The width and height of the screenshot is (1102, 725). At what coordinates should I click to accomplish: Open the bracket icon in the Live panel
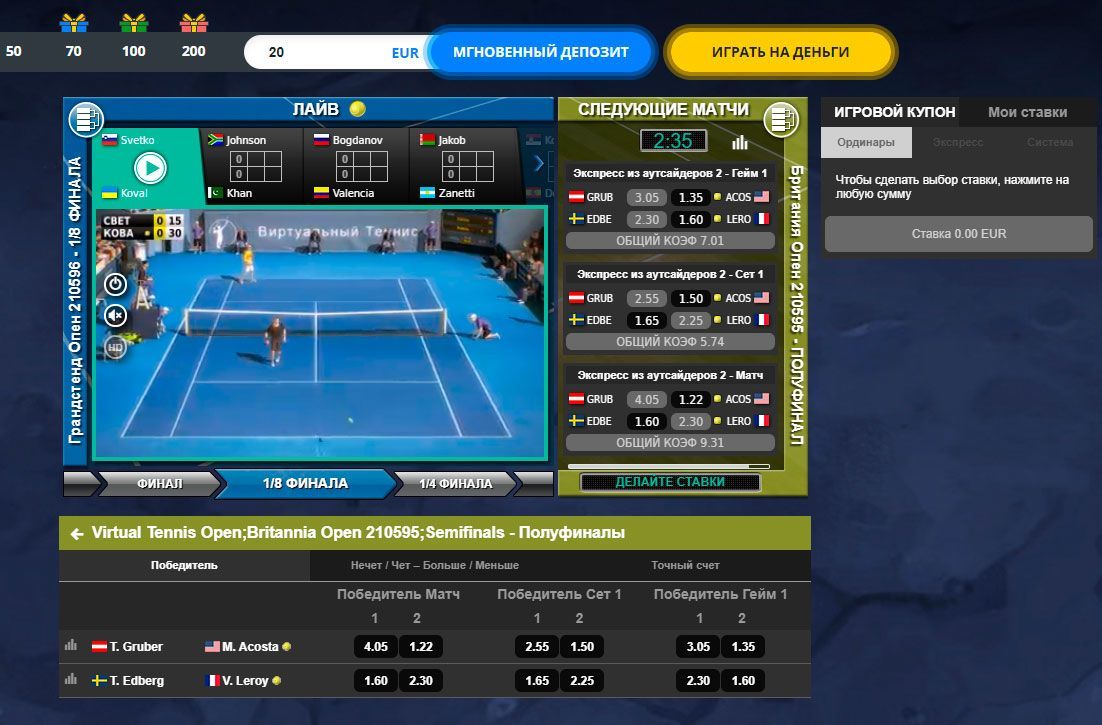(x=86, y=120)
